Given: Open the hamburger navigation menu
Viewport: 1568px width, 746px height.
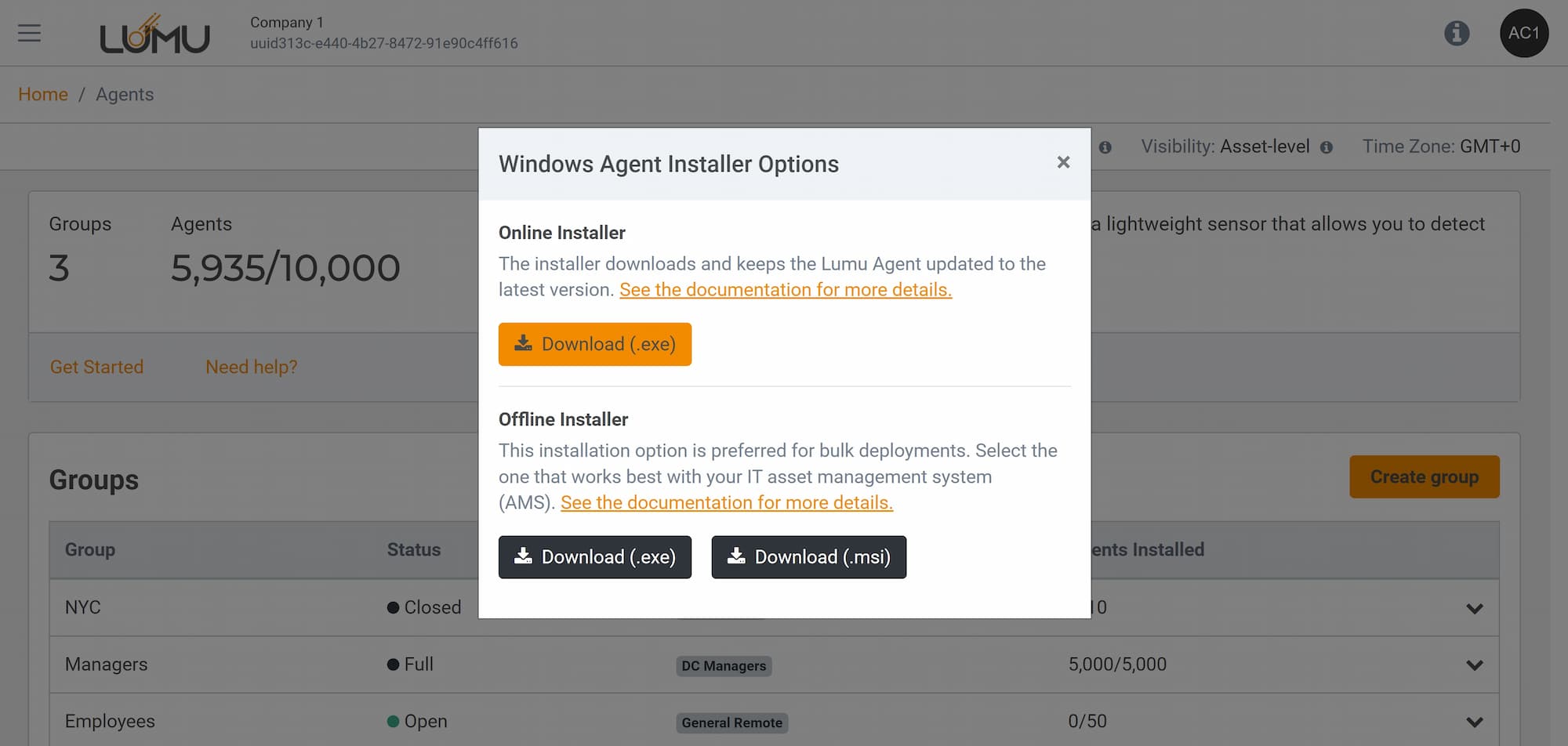Looking at the screenshot, I should tap(28, 33).
